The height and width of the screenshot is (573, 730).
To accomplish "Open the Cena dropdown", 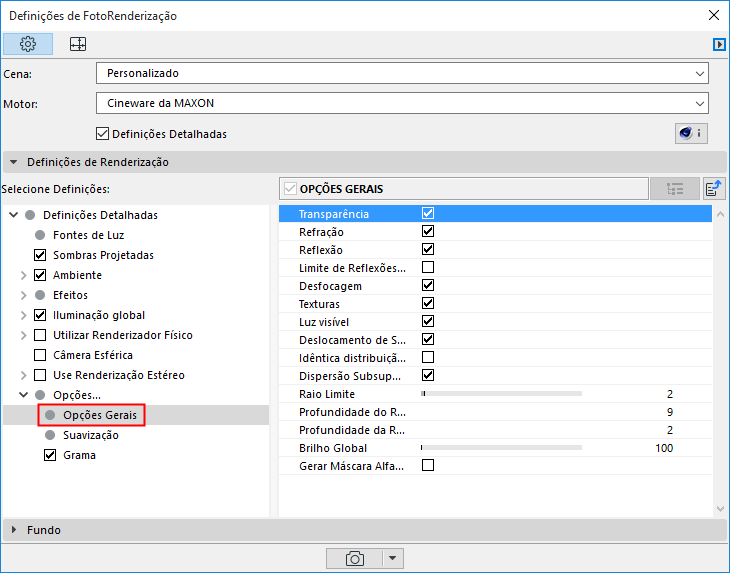I will [x=402, y=74].
